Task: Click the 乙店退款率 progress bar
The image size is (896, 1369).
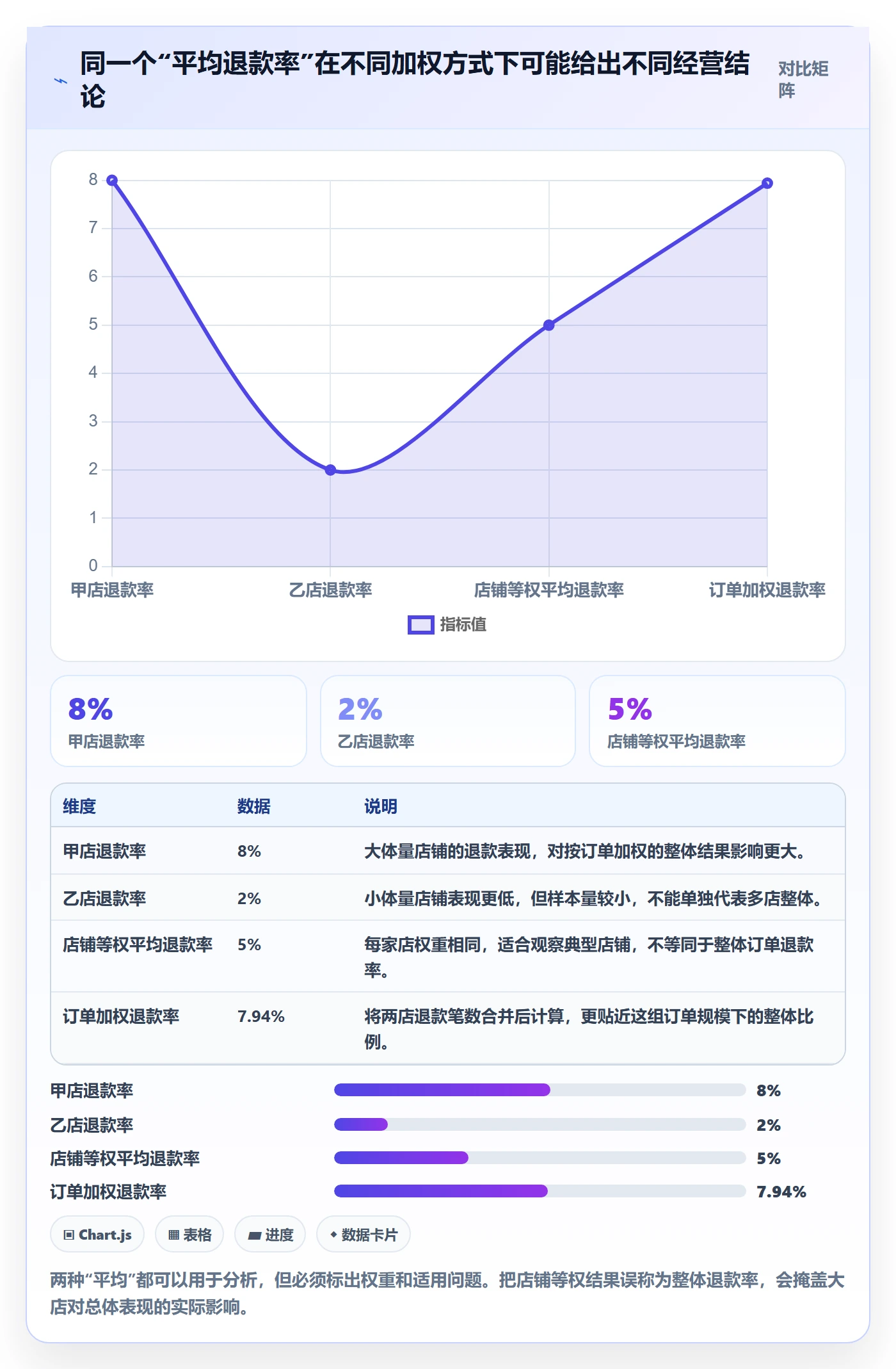Action: click(540, 1124)
